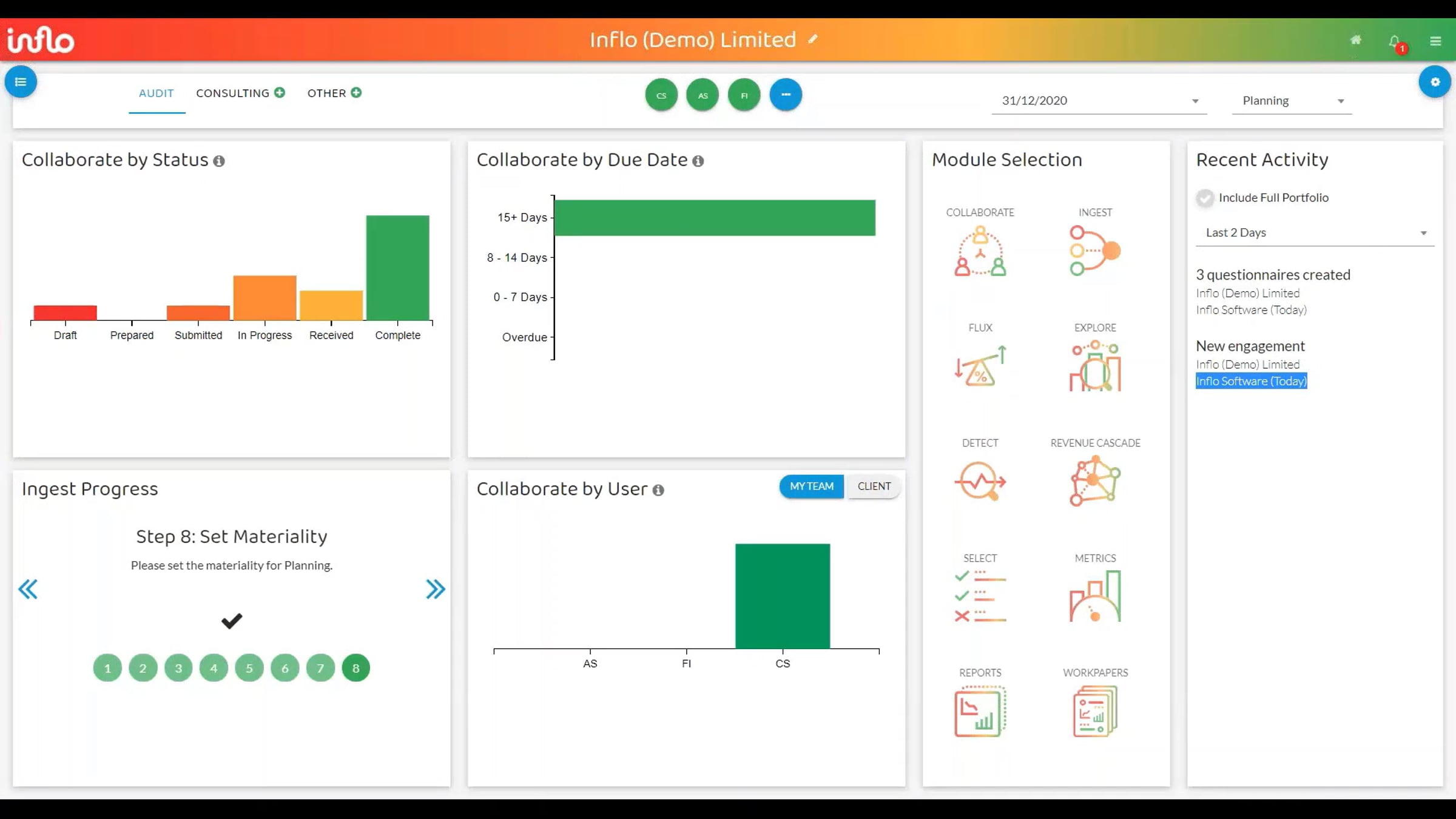Viewport: 1456px width, 819px height.
Task: Click the Inflo logo
Action: coord(41,40)
